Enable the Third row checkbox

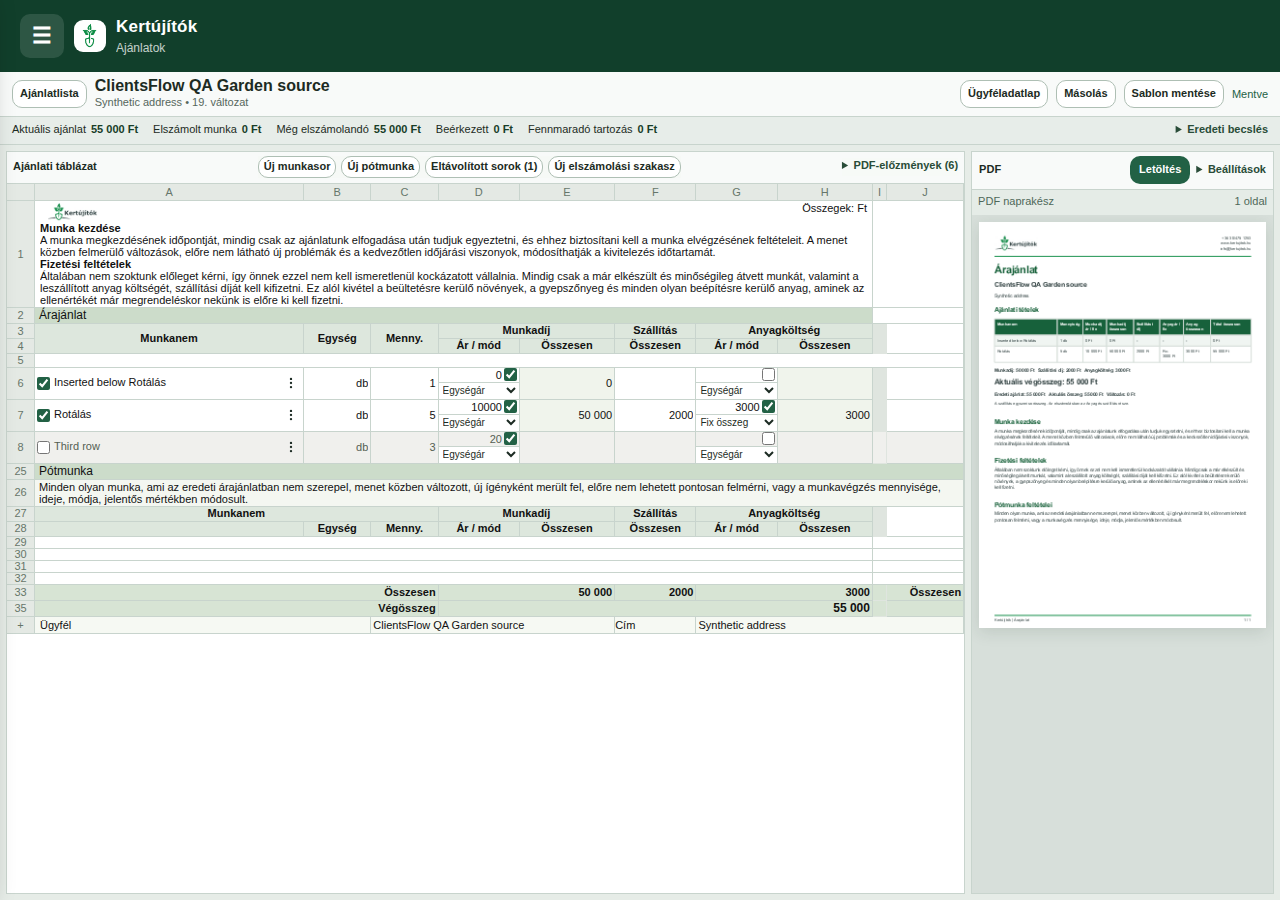(43, 447)
